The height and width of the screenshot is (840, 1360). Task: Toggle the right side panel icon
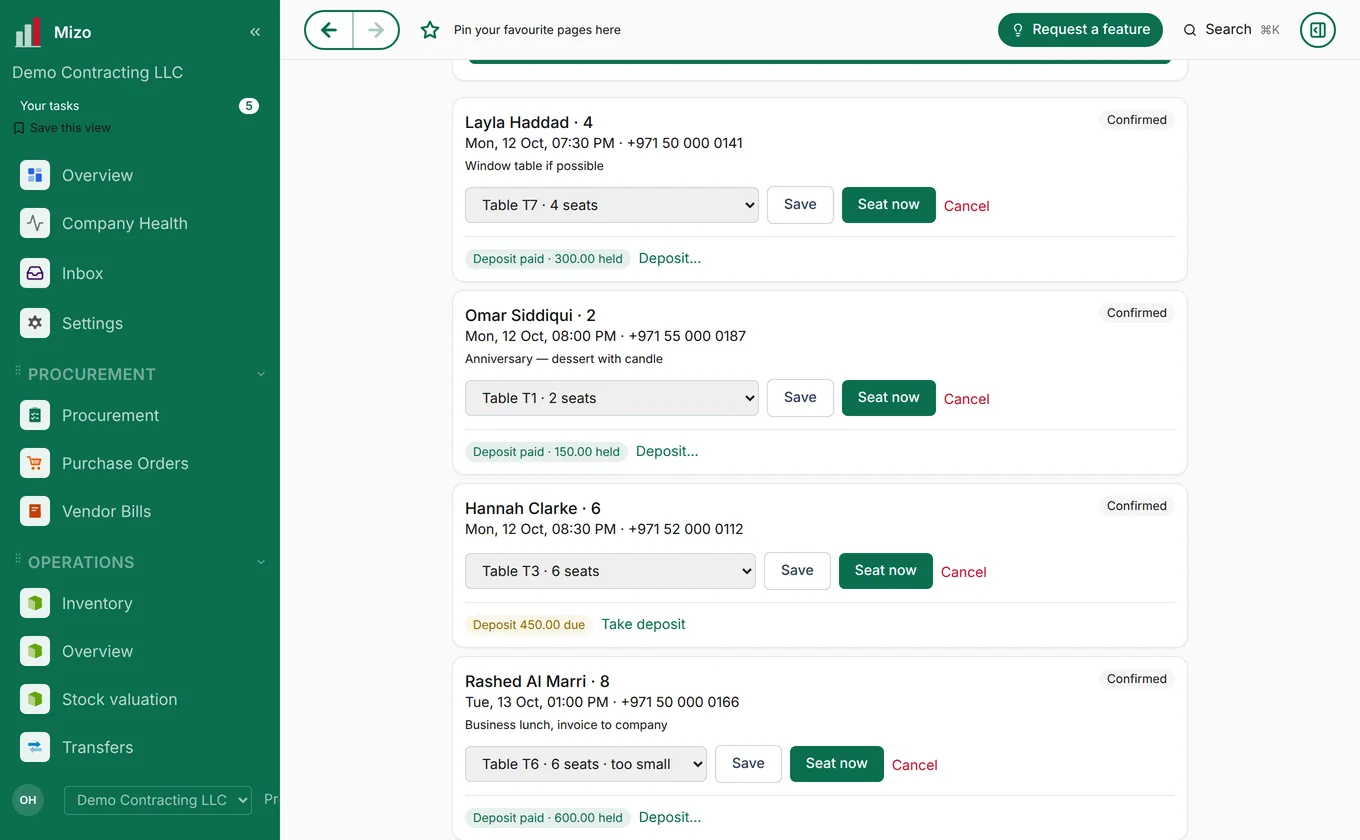pos(1318,30)
